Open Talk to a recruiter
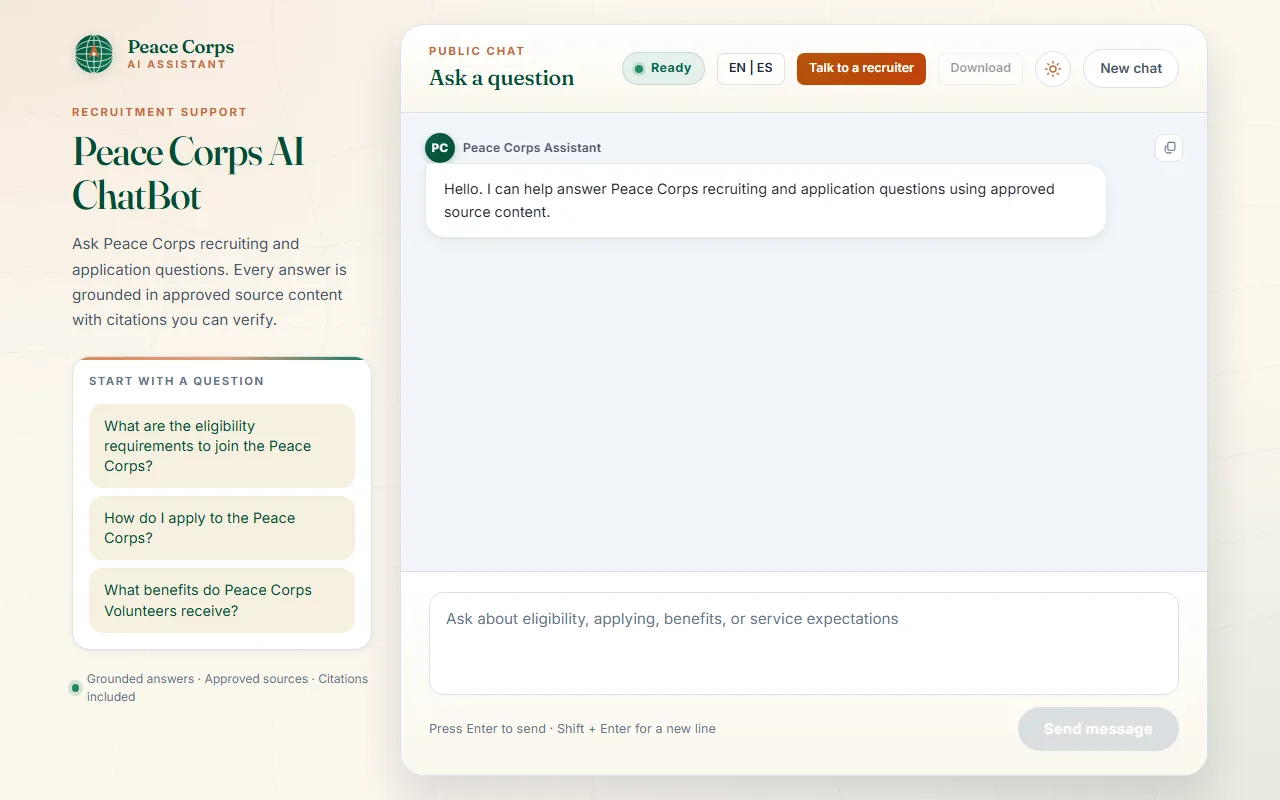The image size is (1280, 800). pyautogui.click(x=861, y=68)
